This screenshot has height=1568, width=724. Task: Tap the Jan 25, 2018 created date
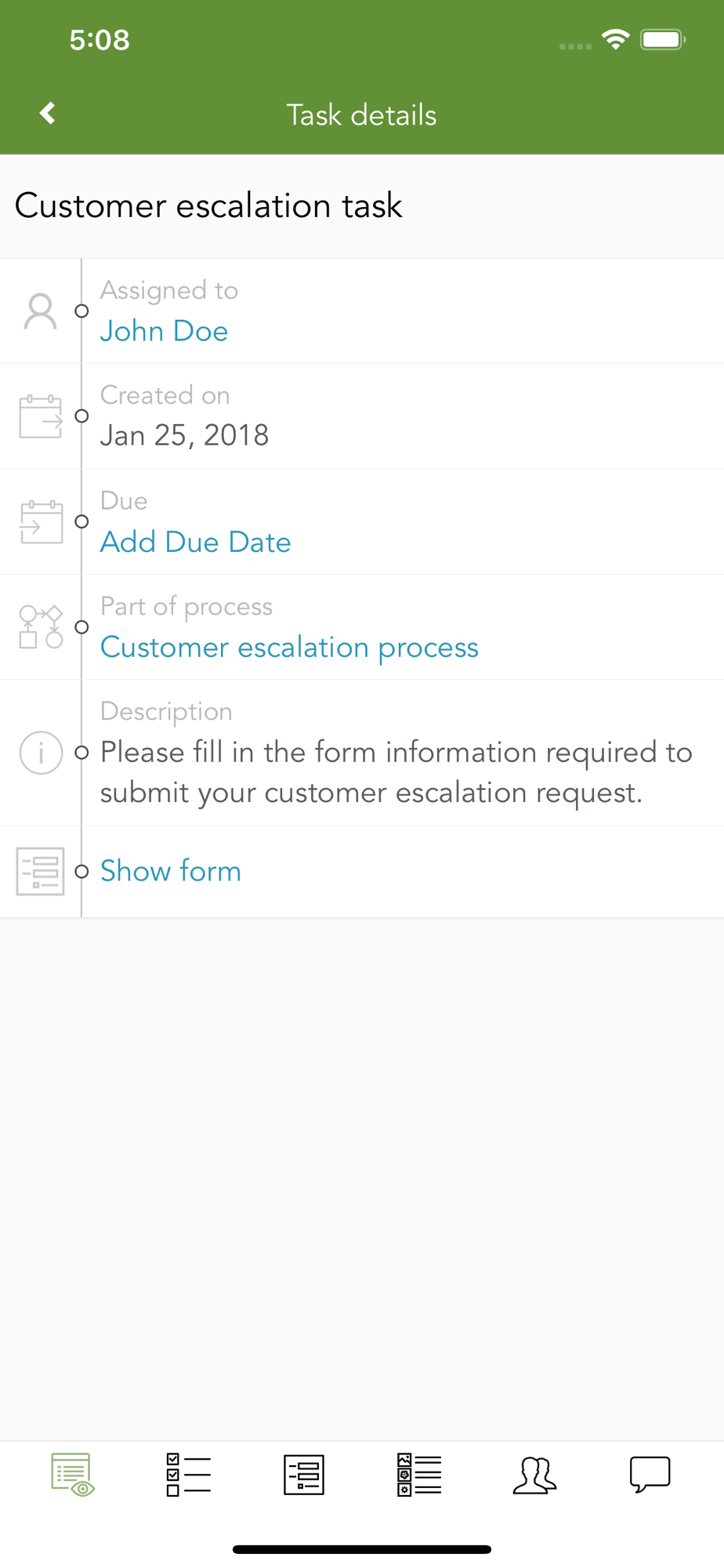184,435
